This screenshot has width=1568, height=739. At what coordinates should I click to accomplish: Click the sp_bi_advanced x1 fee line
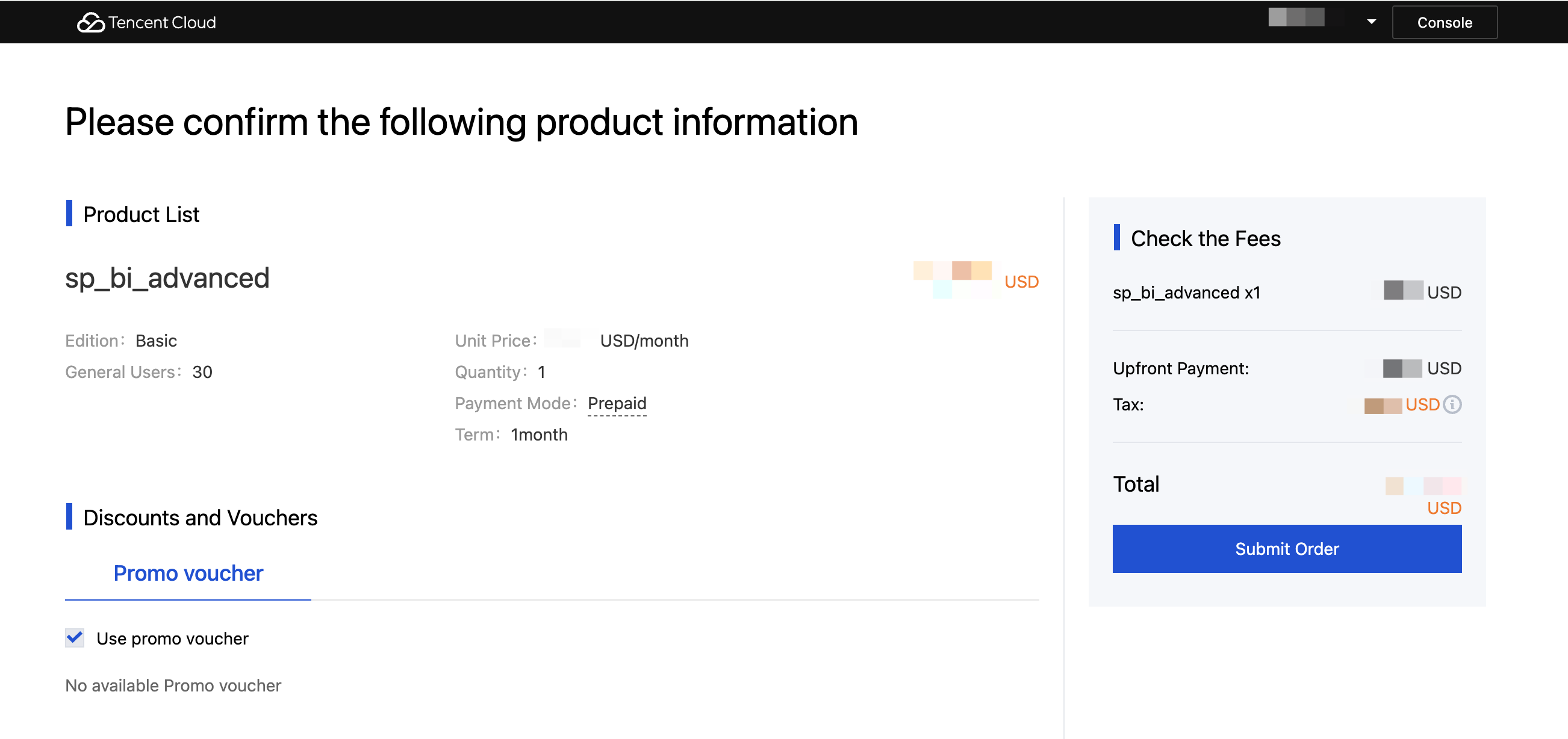click(1186, 292)
